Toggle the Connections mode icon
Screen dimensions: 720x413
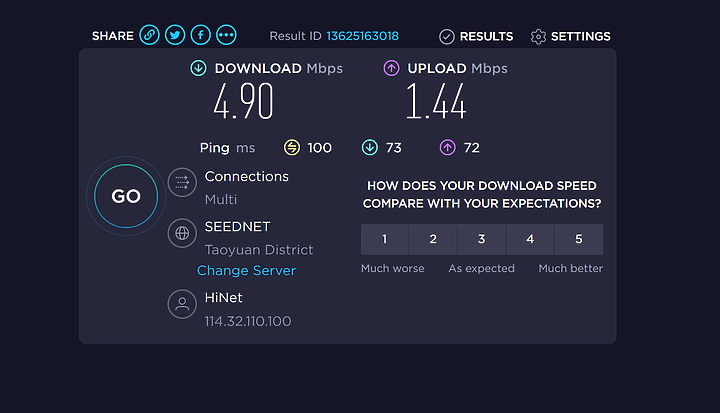click(x=182, y=182)
